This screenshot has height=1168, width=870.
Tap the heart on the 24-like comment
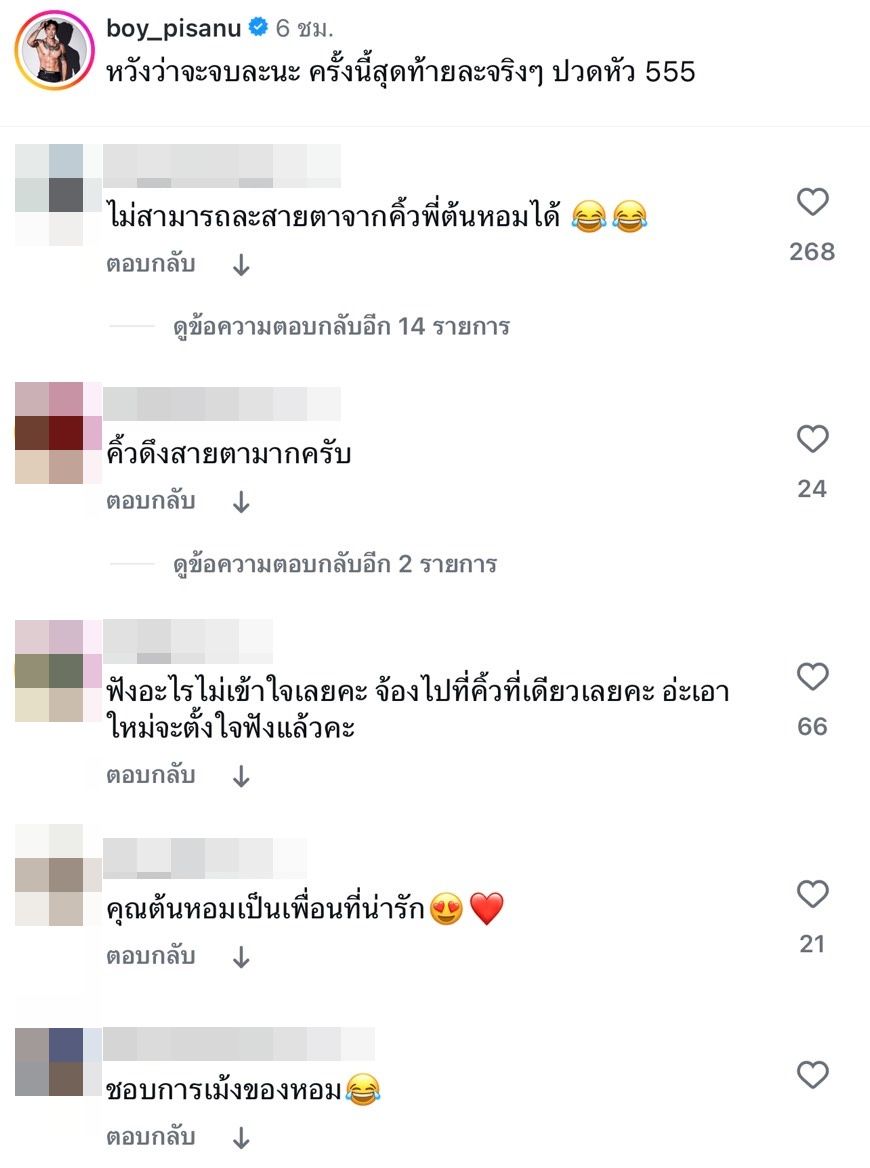[813, 439]
